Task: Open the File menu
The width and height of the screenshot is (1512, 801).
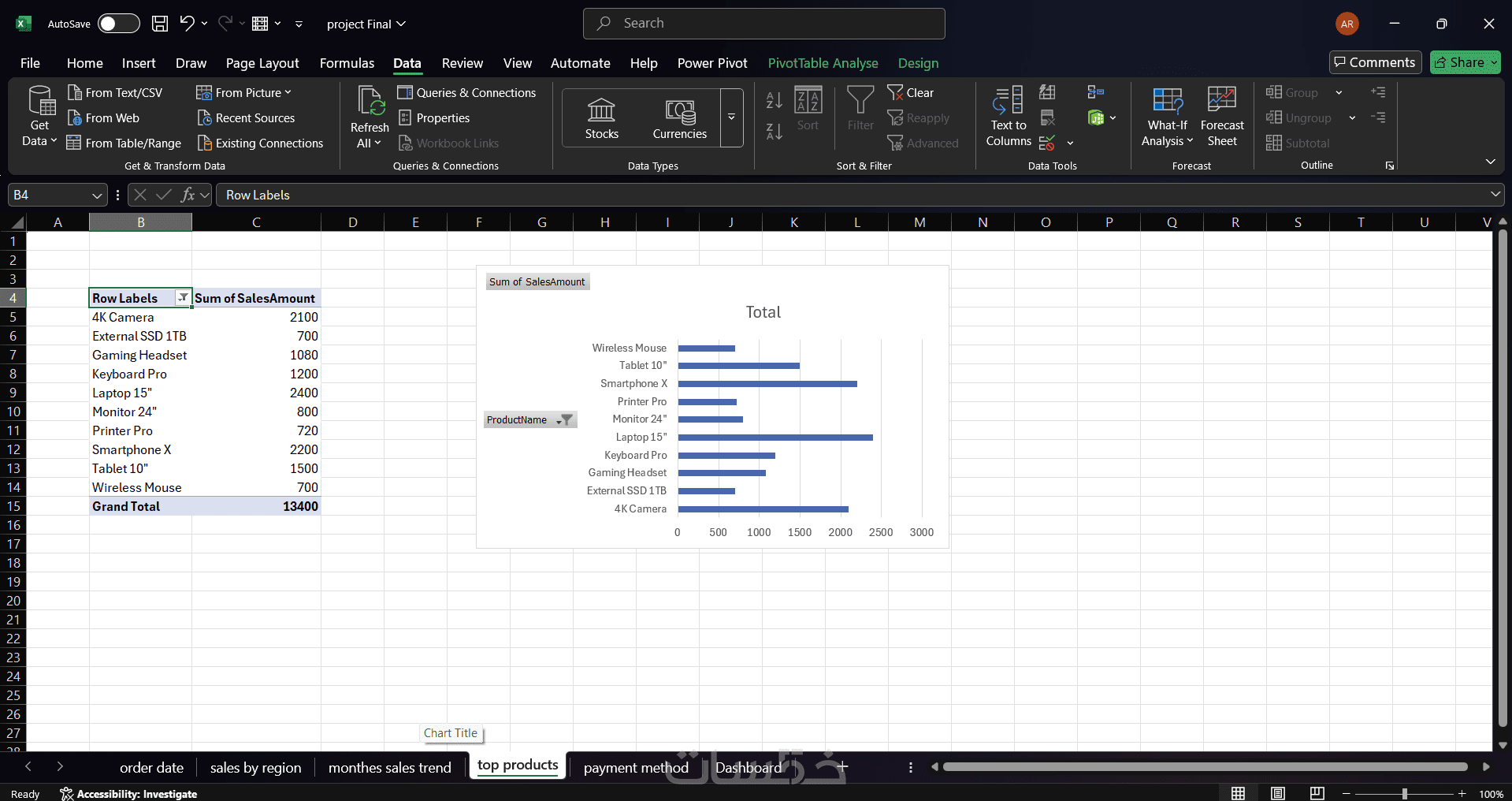Action: pos(30,63)
